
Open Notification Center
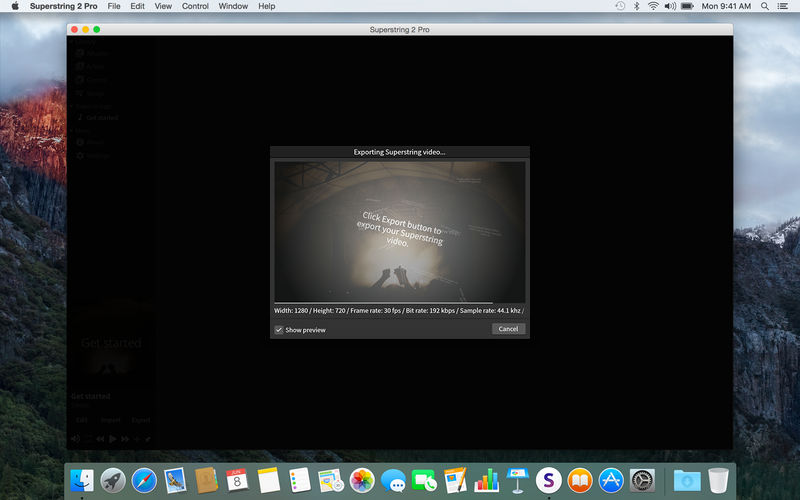pos(782,6)
